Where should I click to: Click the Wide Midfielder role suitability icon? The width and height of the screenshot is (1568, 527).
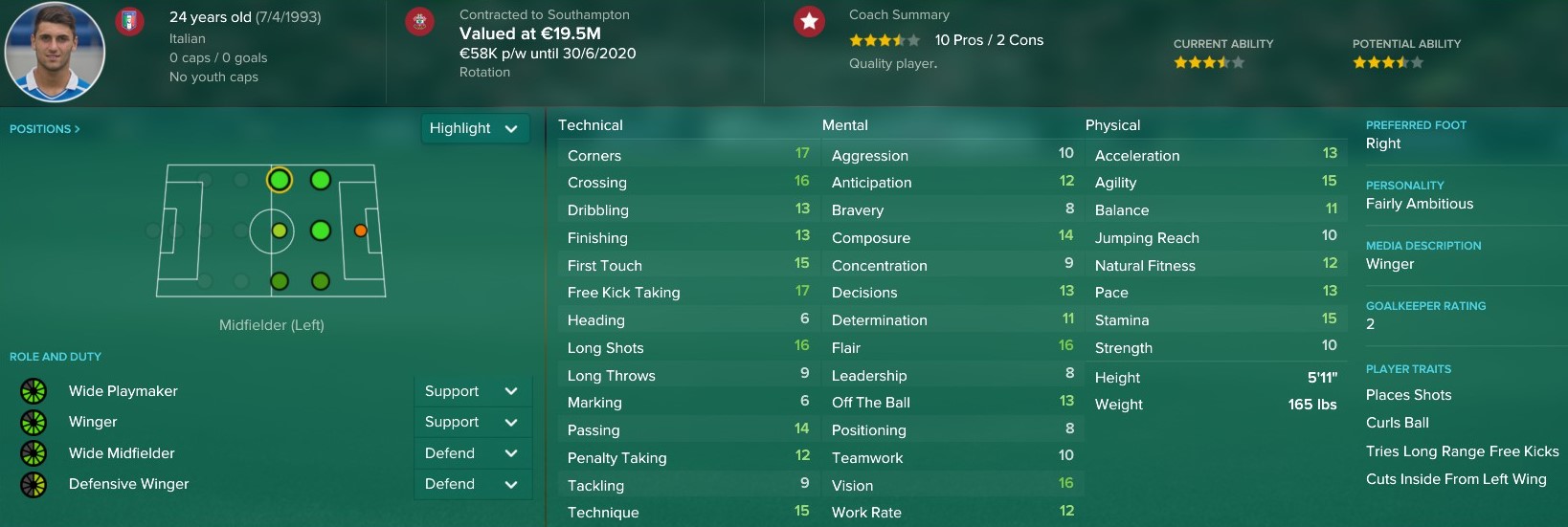[x=34, y=453]
